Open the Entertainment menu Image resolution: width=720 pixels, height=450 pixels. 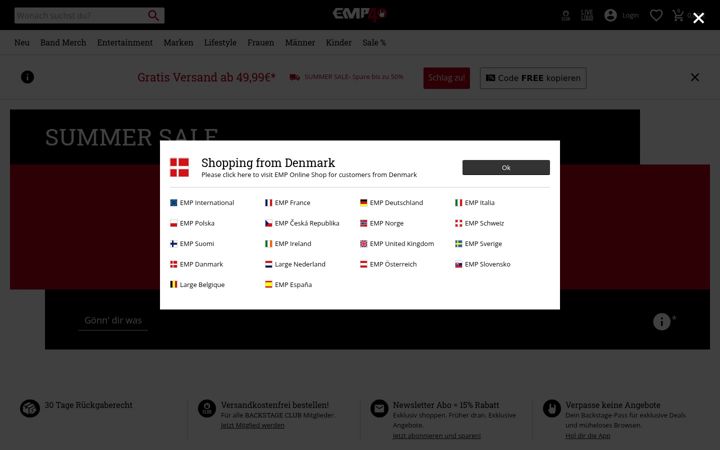pyautogui.click(x=125, y=43)
